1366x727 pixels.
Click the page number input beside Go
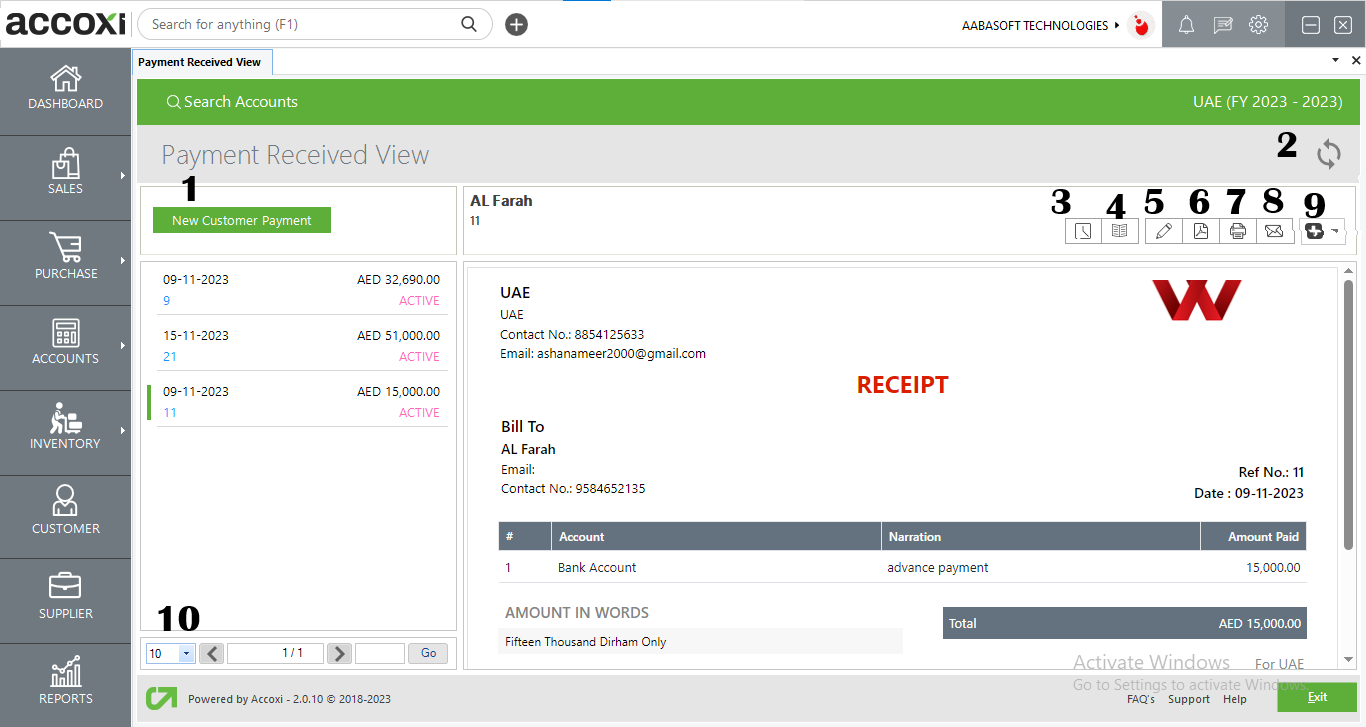tap(378, 653)
